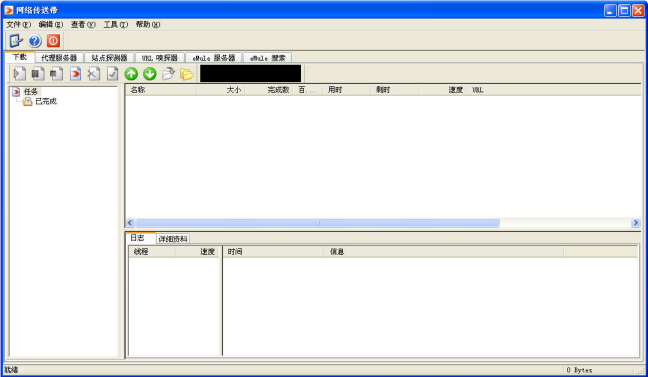Click the 网络传送带 title bar icon
This screenshot has width=648, height=377.
(9, 10)
